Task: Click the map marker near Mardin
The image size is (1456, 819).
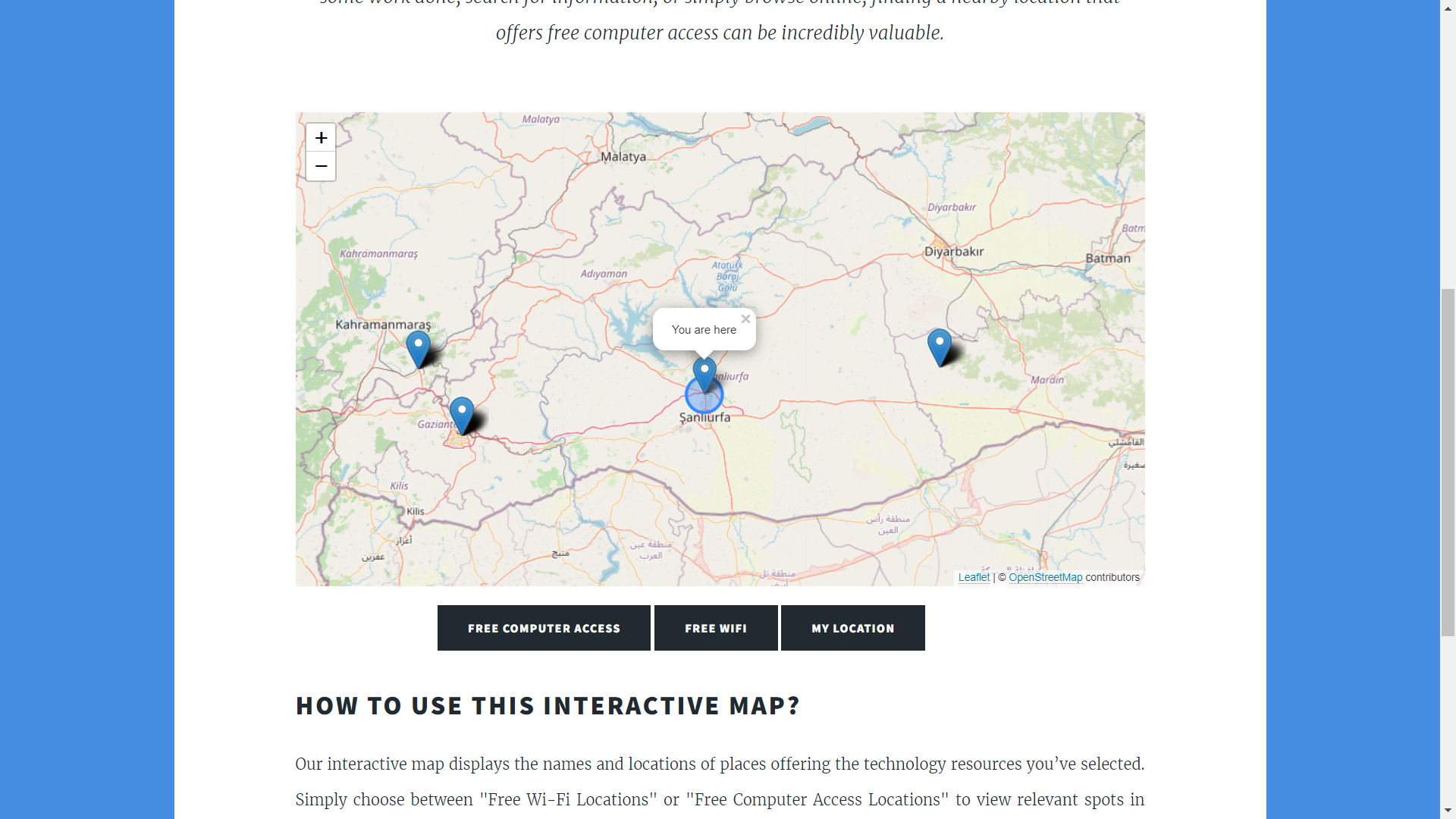Action: coord(939,345)
